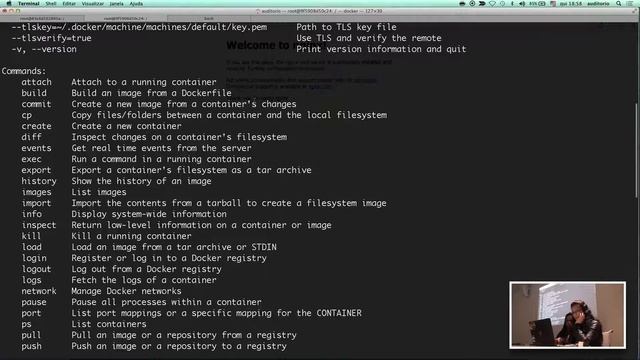This screenshot has height=360, width=640.
Task: Click the 'import' command row
Action: pos(204,203)
